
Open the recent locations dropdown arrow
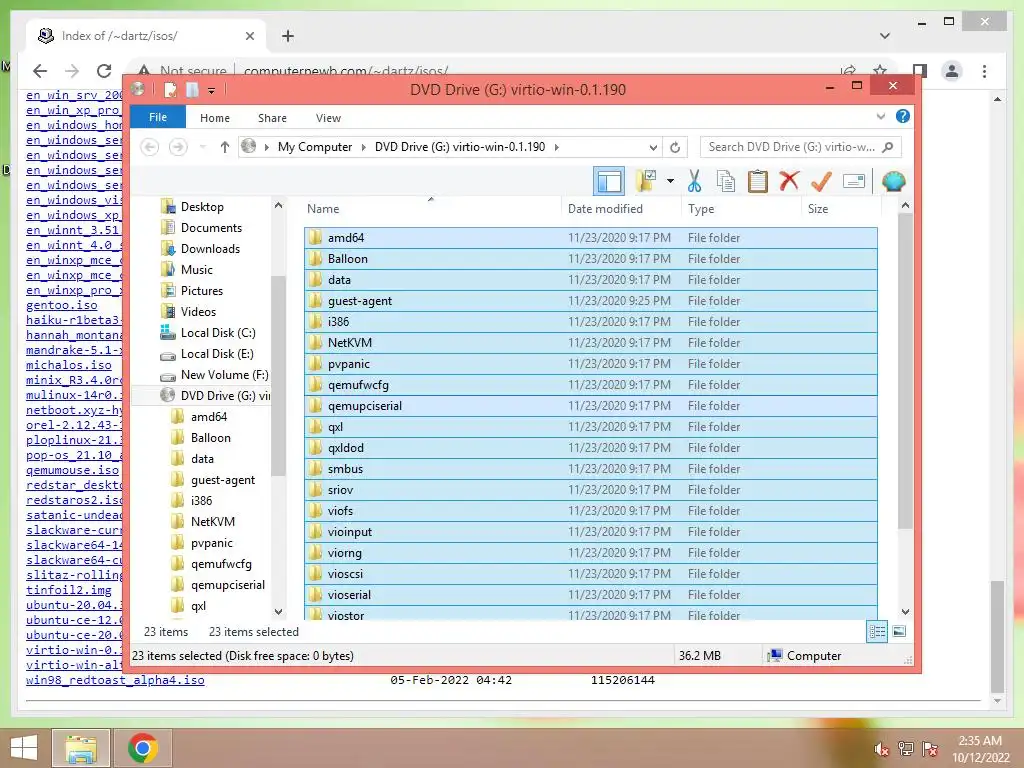point(203,147)
